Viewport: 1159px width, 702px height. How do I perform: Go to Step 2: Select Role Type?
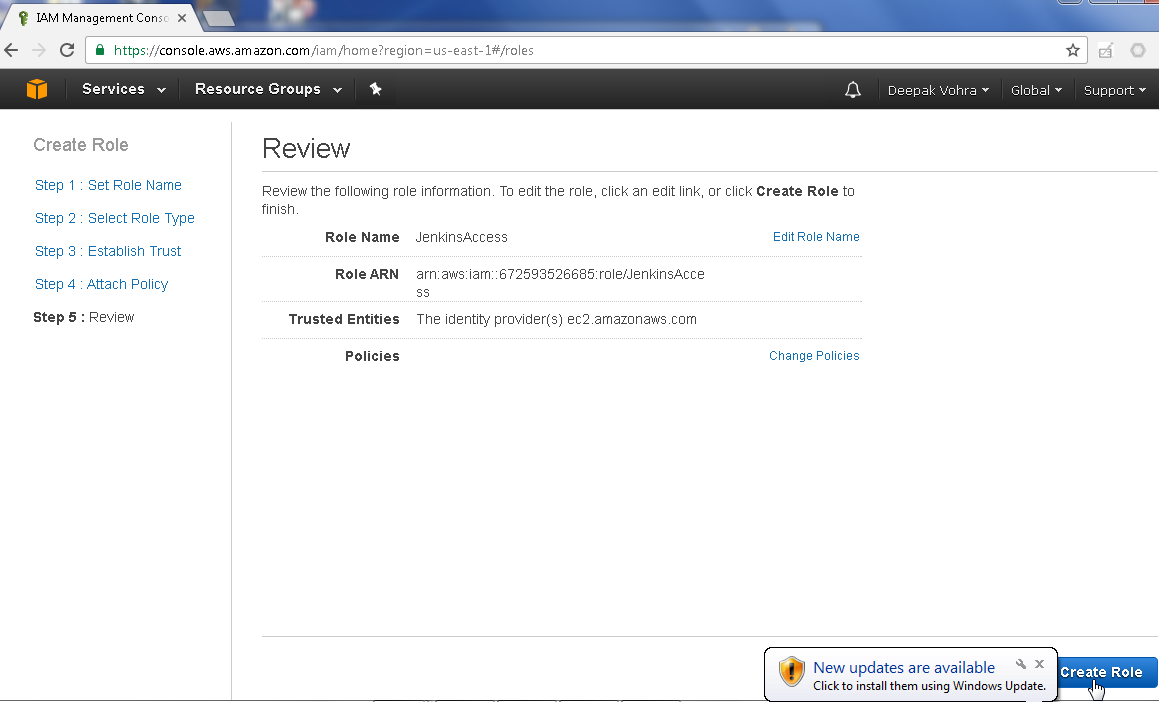tap(115, 219)
